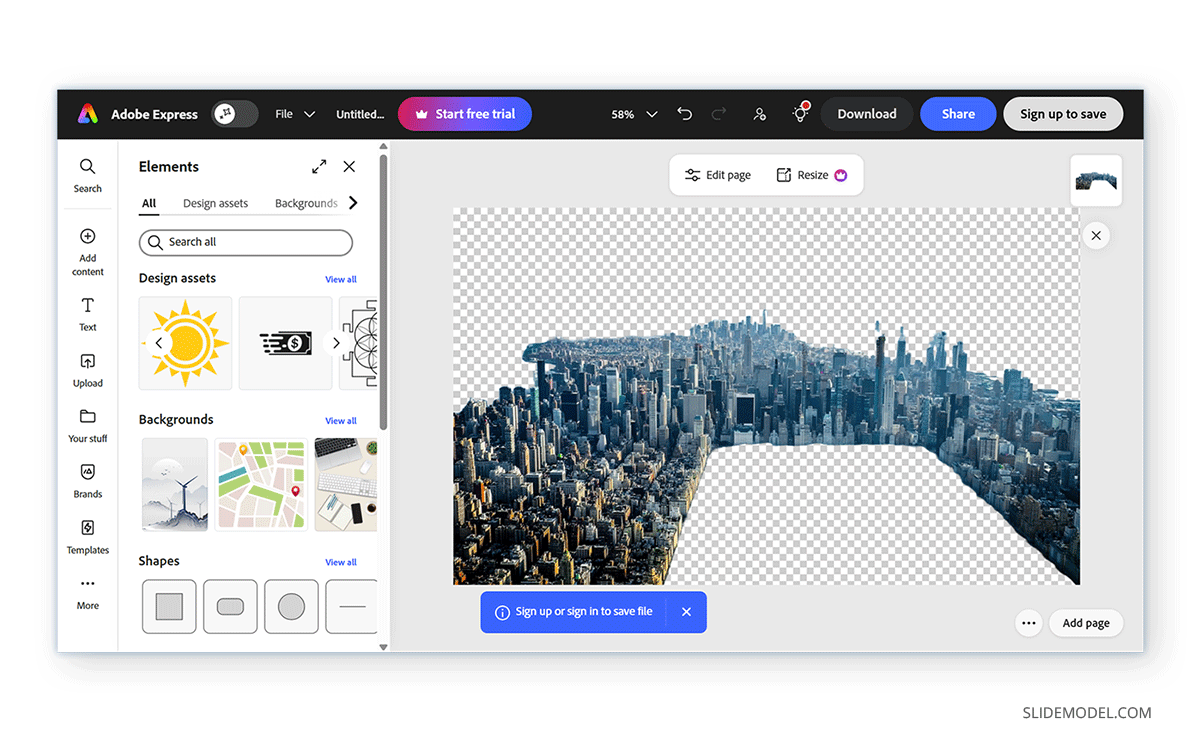Click the Add page button

click(x=1086, y=623)
